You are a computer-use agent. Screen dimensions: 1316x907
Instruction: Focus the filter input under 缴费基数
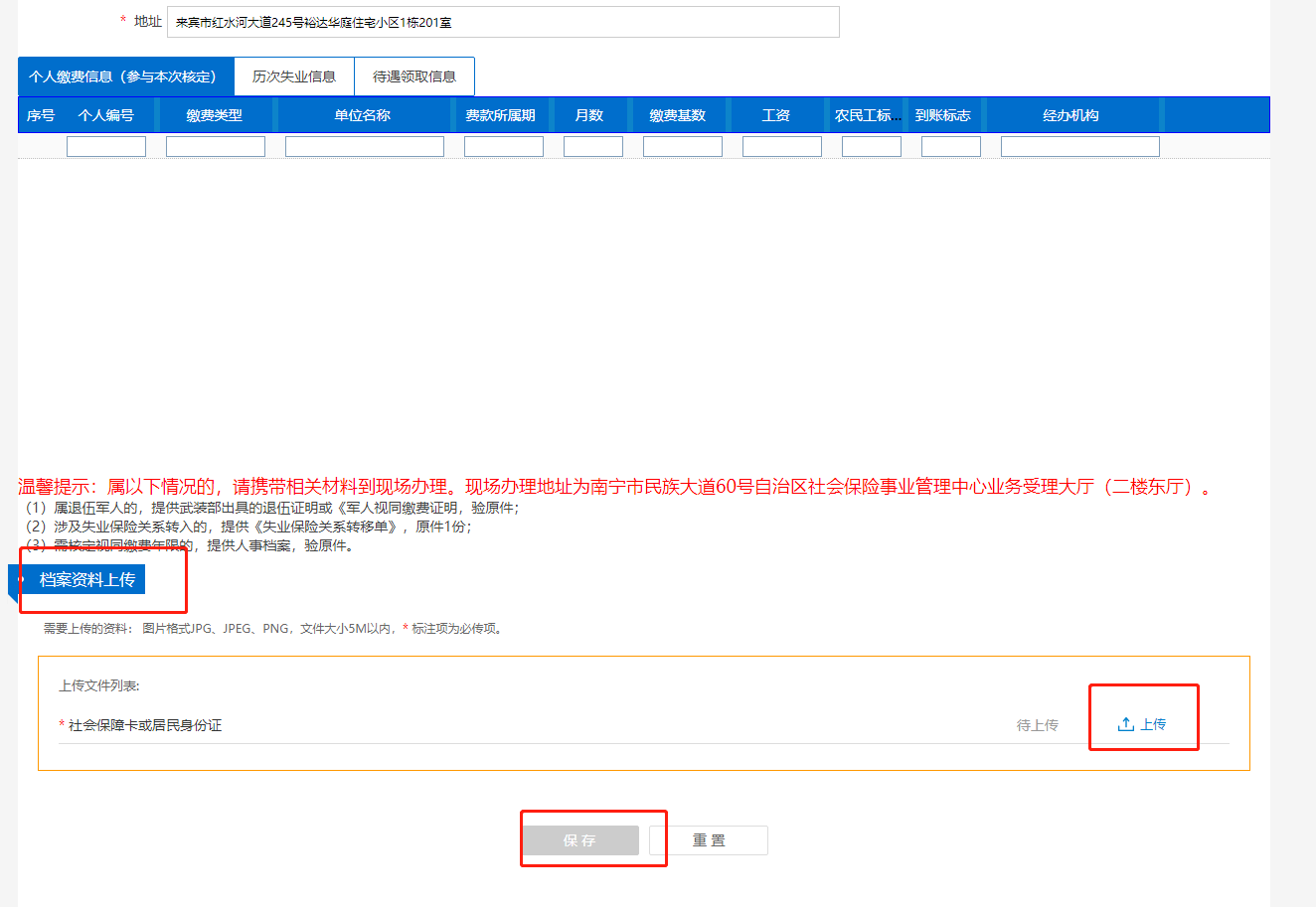683,147
